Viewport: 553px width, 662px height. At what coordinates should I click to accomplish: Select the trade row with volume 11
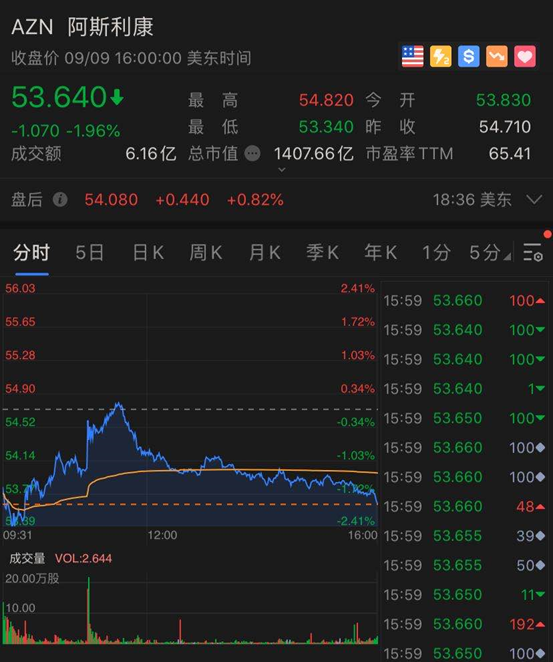(464, 594)
